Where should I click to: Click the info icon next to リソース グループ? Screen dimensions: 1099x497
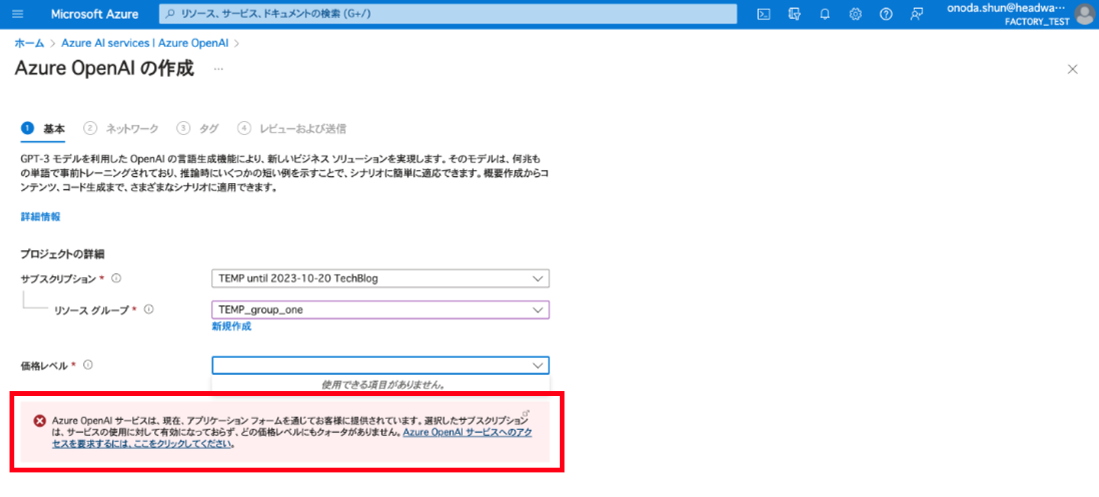[x=149, y=309]
